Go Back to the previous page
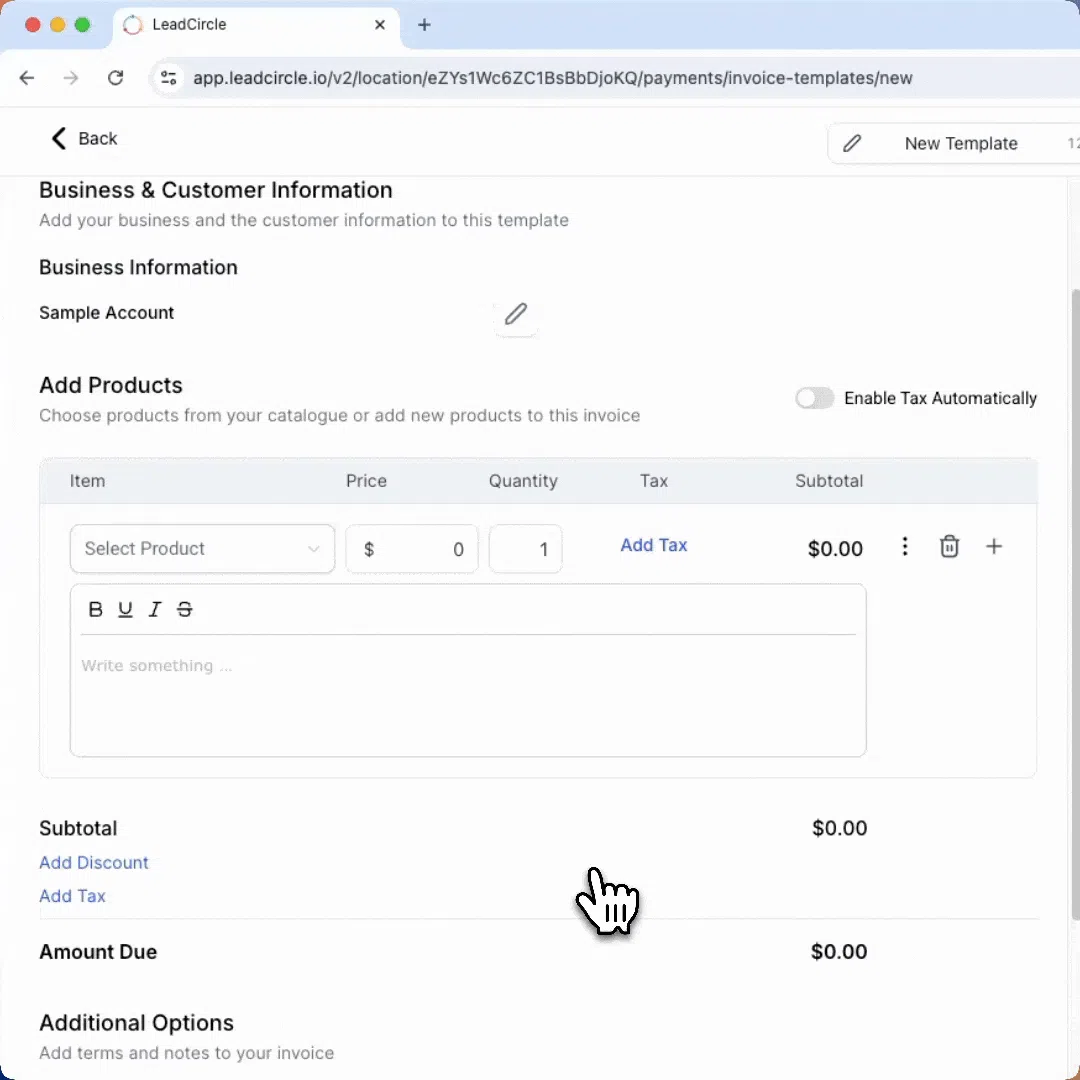 point(84,139)
